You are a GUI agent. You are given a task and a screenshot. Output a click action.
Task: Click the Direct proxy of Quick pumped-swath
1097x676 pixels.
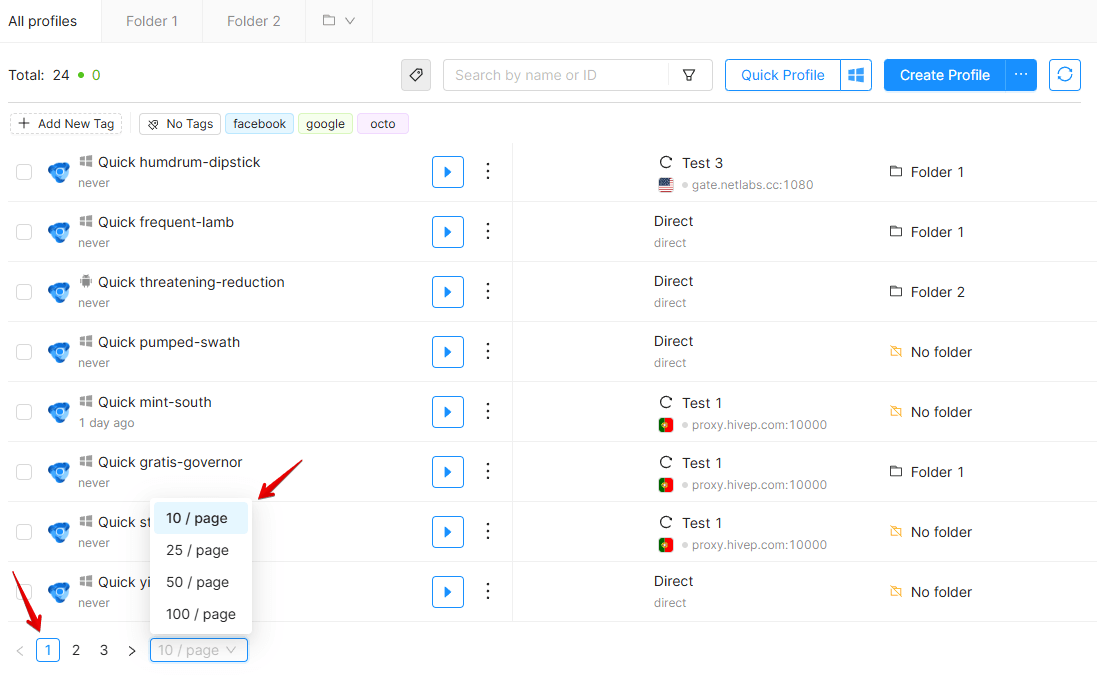pyautogui.click(x=673, y=341)
